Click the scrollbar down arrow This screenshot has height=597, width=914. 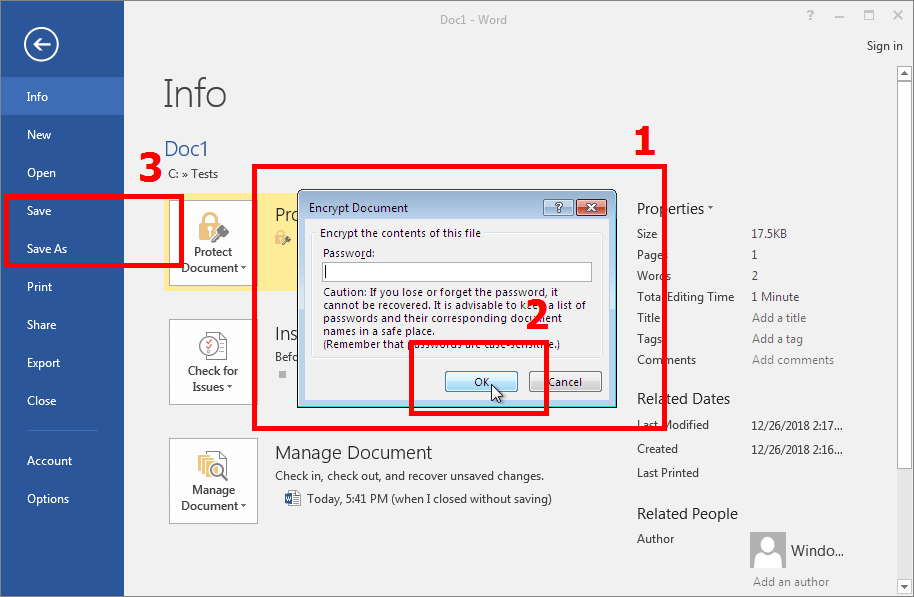tap(904, 587)
